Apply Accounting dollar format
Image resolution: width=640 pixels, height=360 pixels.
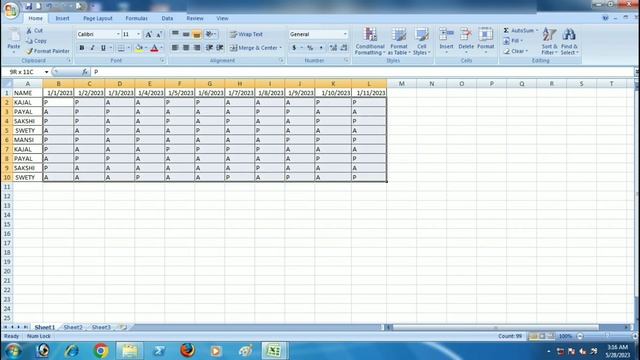click(294, 48)
